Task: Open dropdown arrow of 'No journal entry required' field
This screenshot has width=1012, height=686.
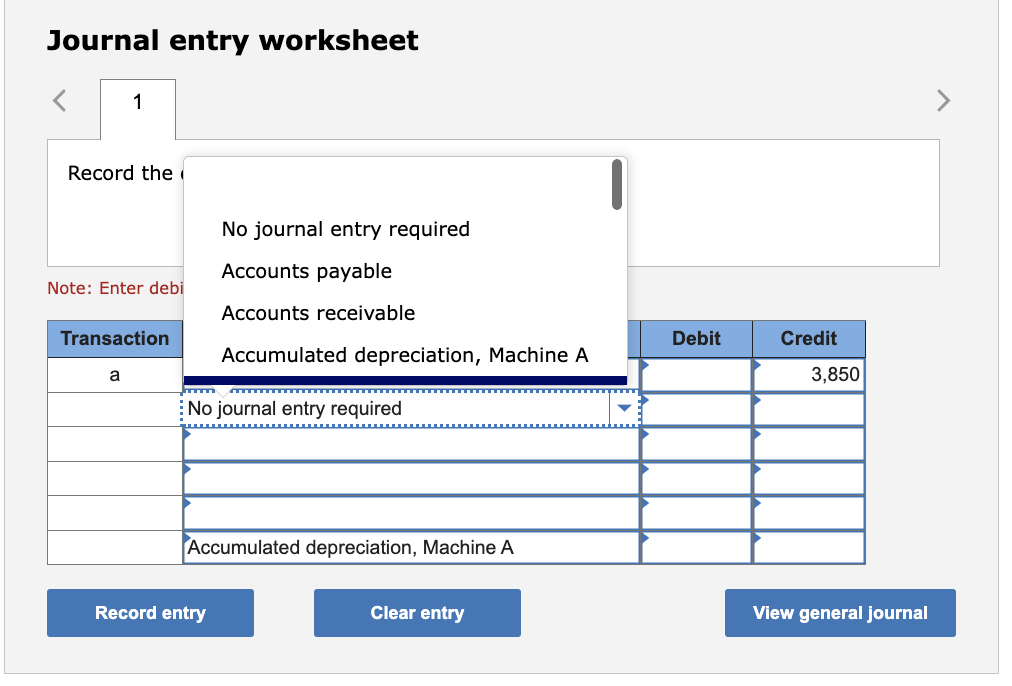Action: point(624,408)
